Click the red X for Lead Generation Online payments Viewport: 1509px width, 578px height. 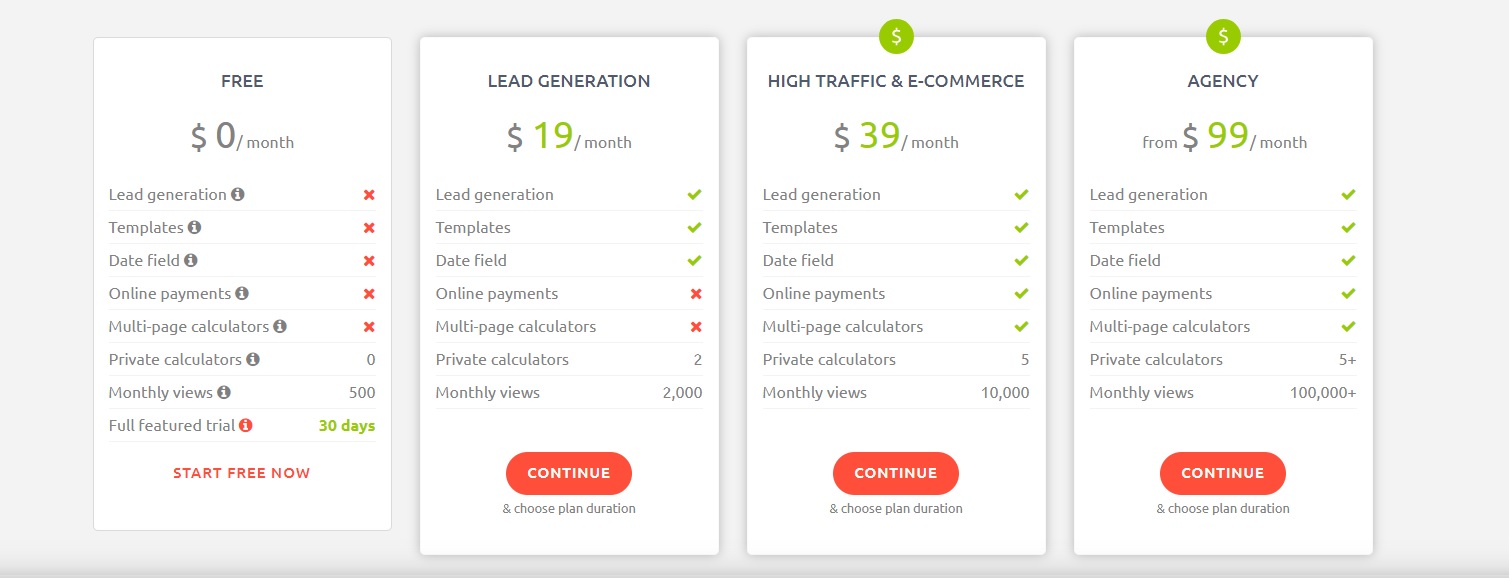tap(695, 293)
